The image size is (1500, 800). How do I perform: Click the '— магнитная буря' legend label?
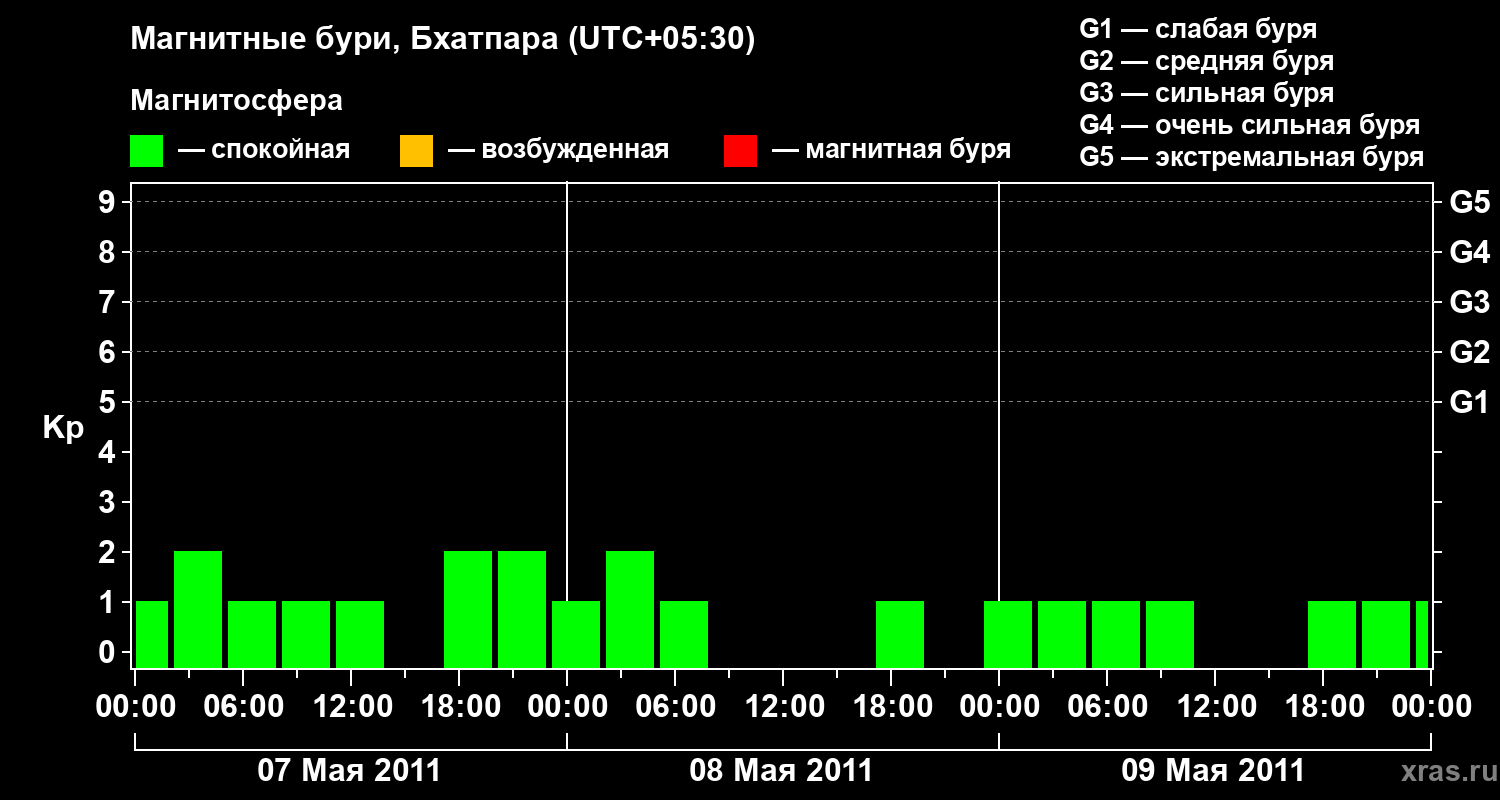point(892,150)
